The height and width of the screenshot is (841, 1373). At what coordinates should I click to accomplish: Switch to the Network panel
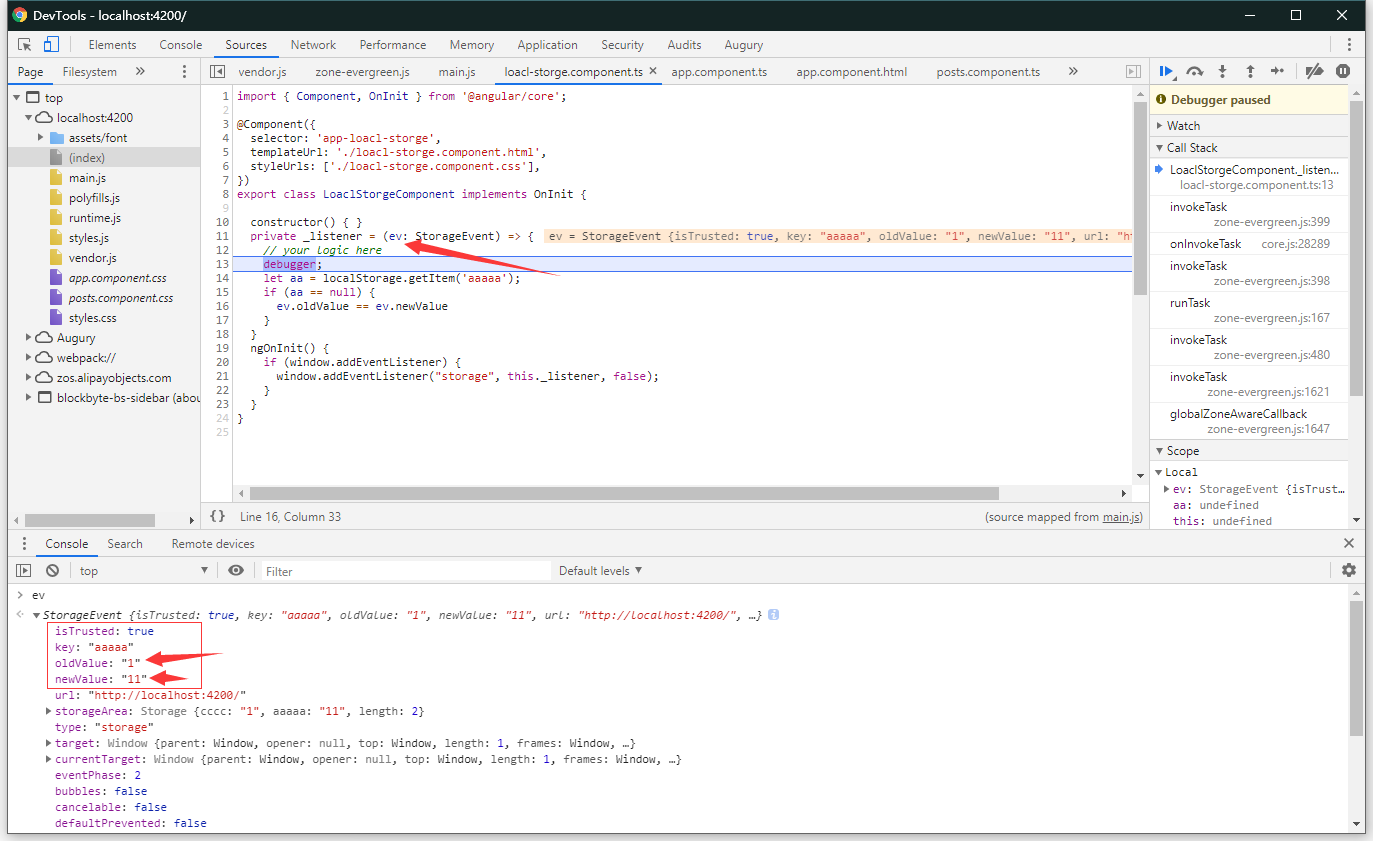click(313, 45)
